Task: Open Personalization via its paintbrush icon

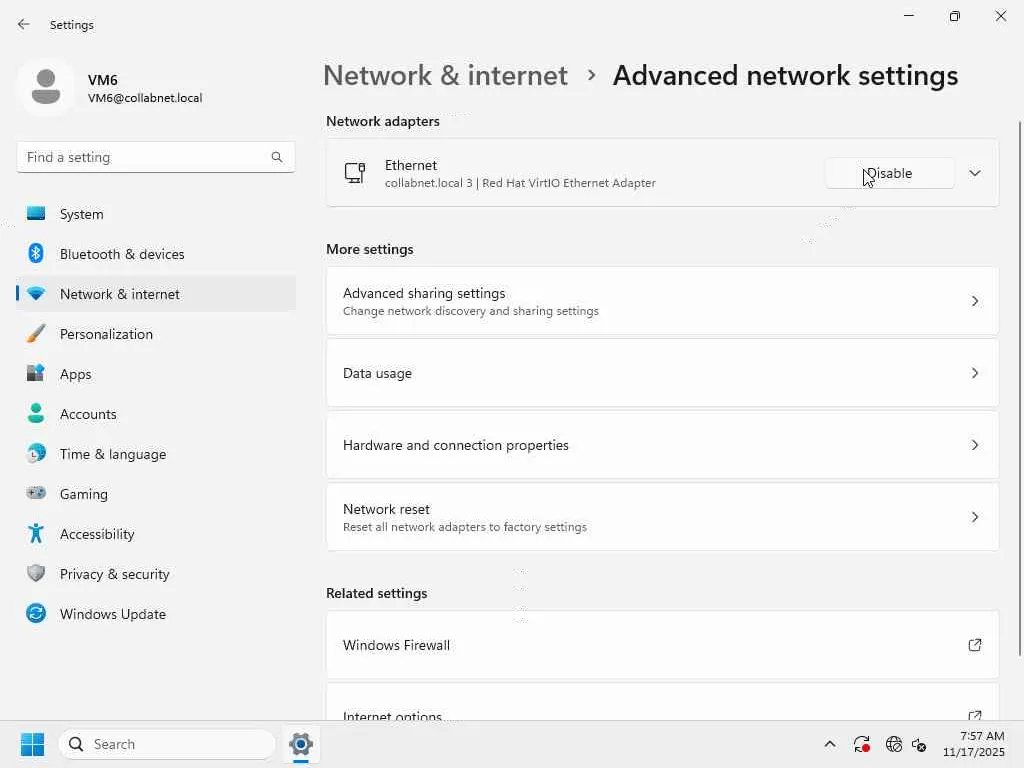Action: coord(36,334)
